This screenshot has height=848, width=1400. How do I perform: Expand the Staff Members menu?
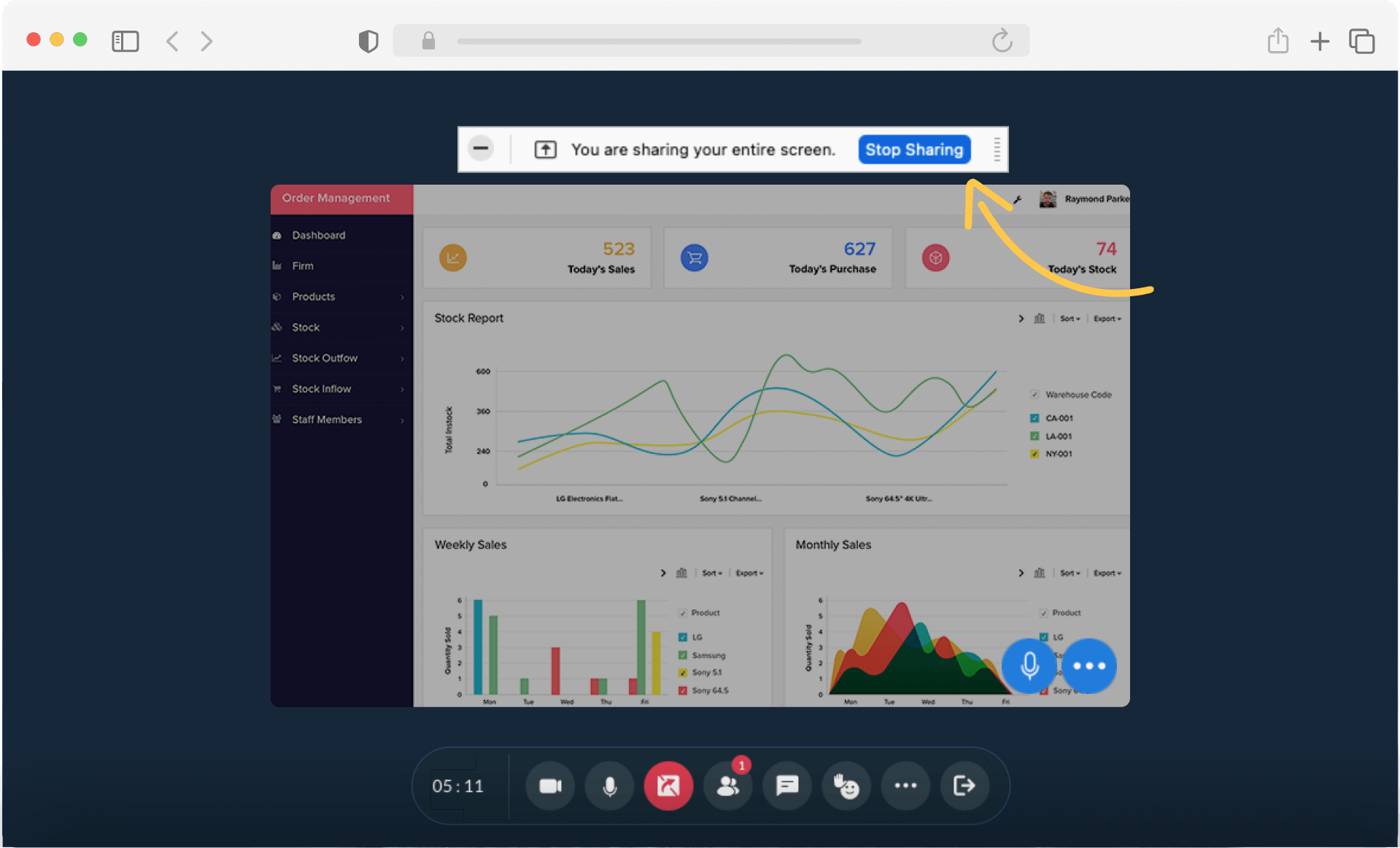[341, 419]
